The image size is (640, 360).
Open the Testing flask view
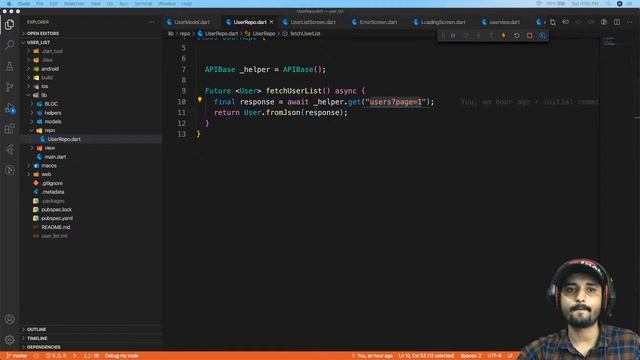pyautogui.click(x=9, y=66)
